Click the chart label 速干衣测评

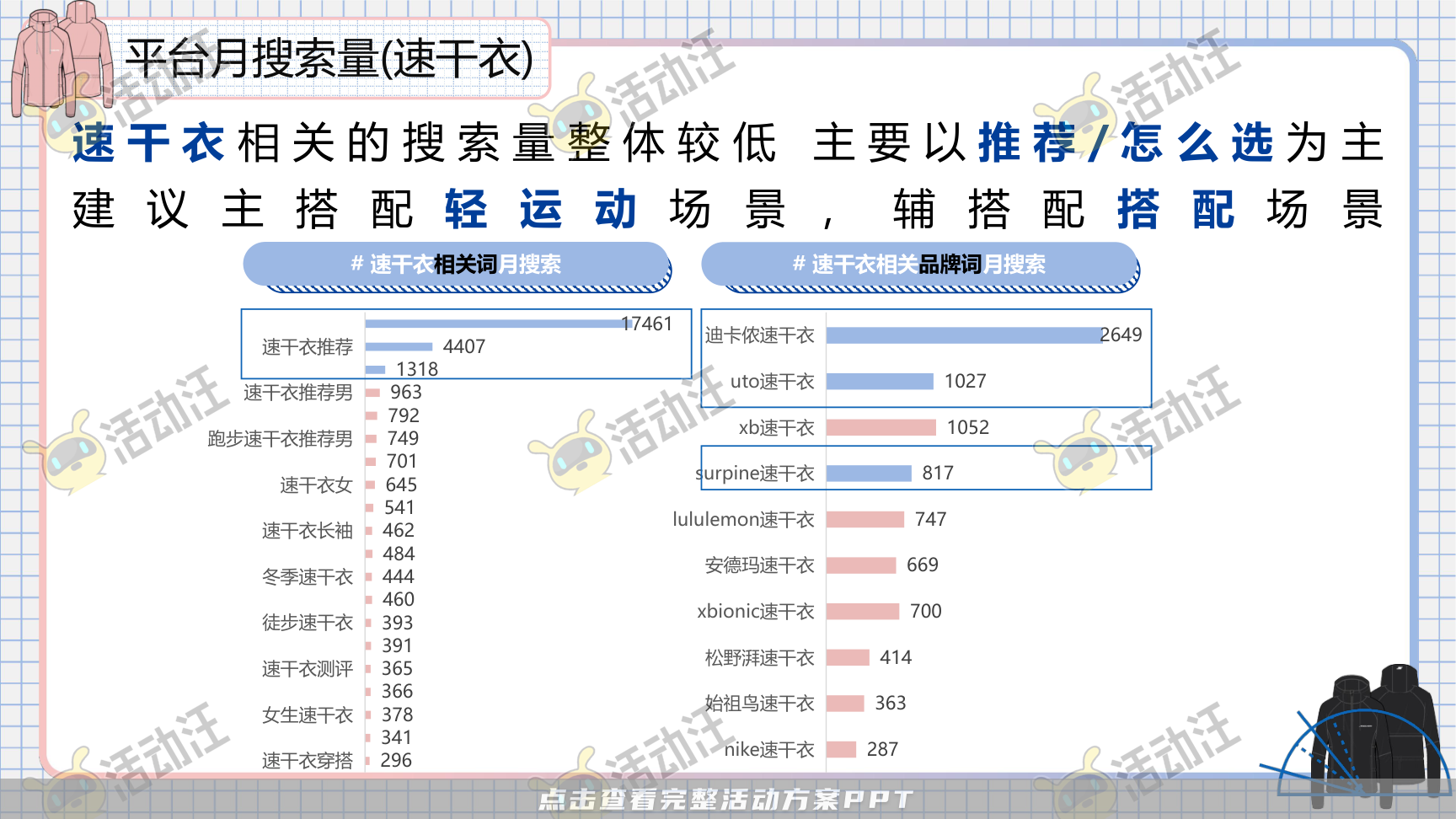(307, 669)
